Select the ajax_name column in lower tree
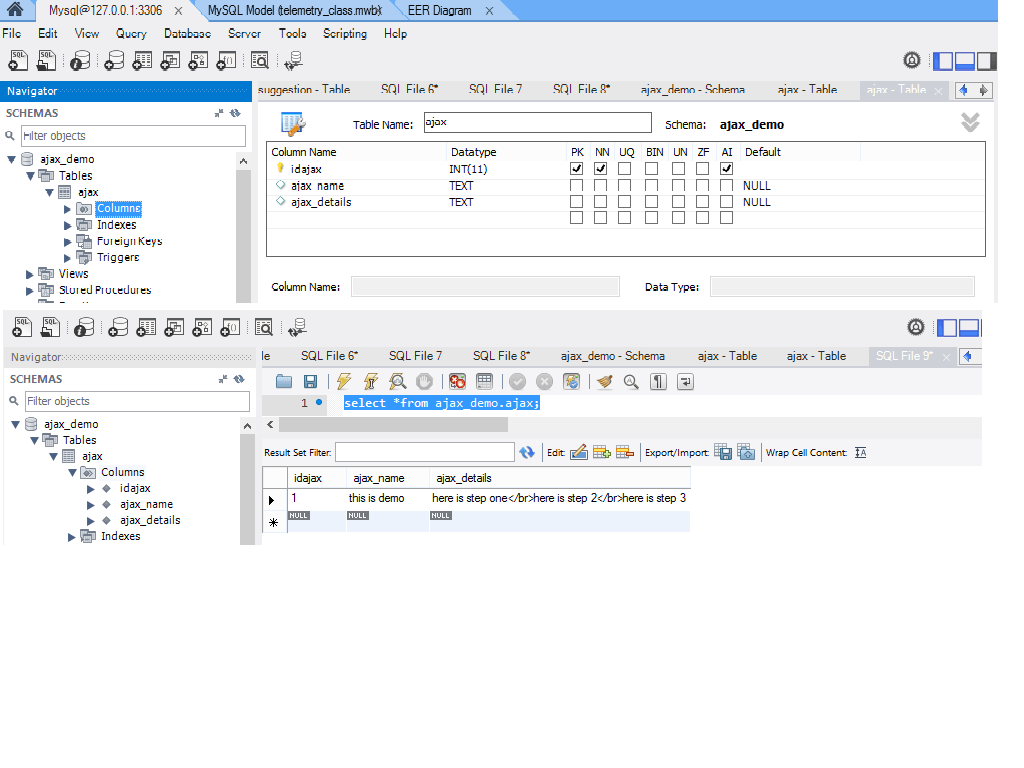 click(146, 504)
